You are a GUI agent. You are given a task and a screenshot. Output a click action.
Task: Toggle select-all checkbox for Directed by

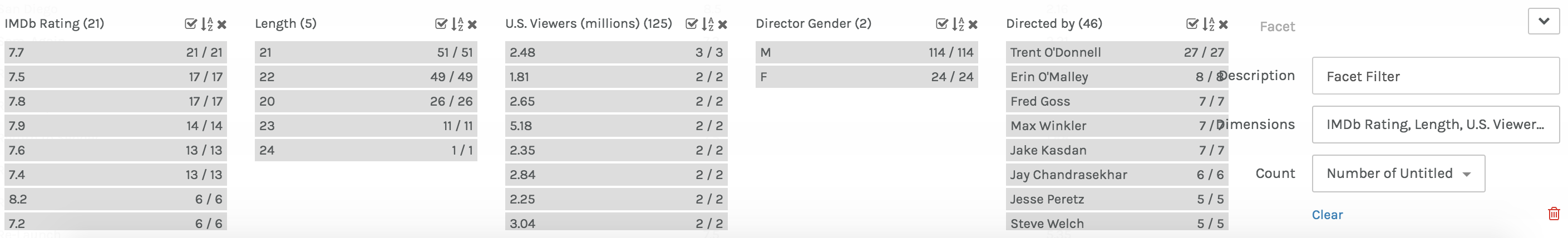1192,24
